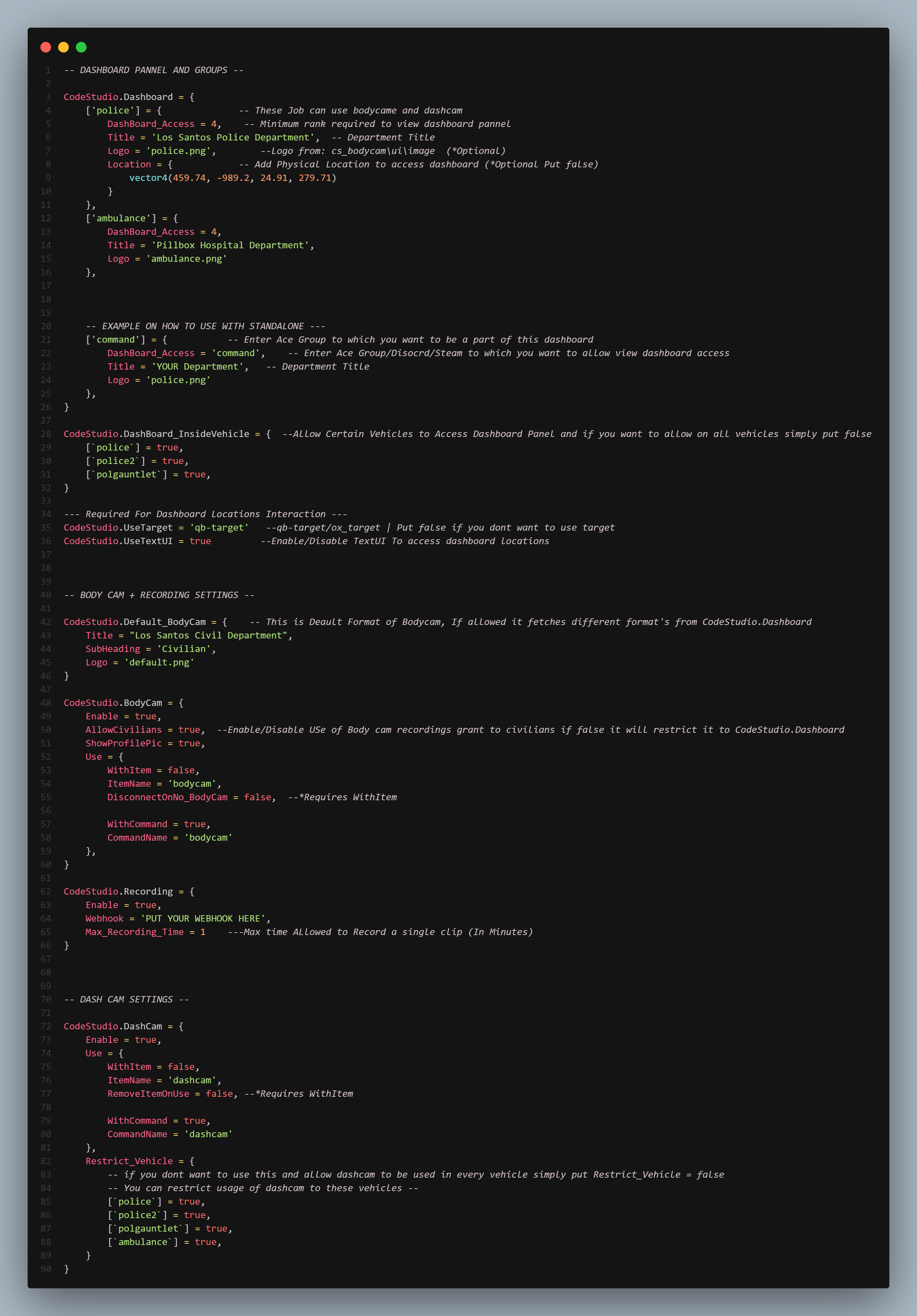Click the AllowCivilians property

(123, 730)
